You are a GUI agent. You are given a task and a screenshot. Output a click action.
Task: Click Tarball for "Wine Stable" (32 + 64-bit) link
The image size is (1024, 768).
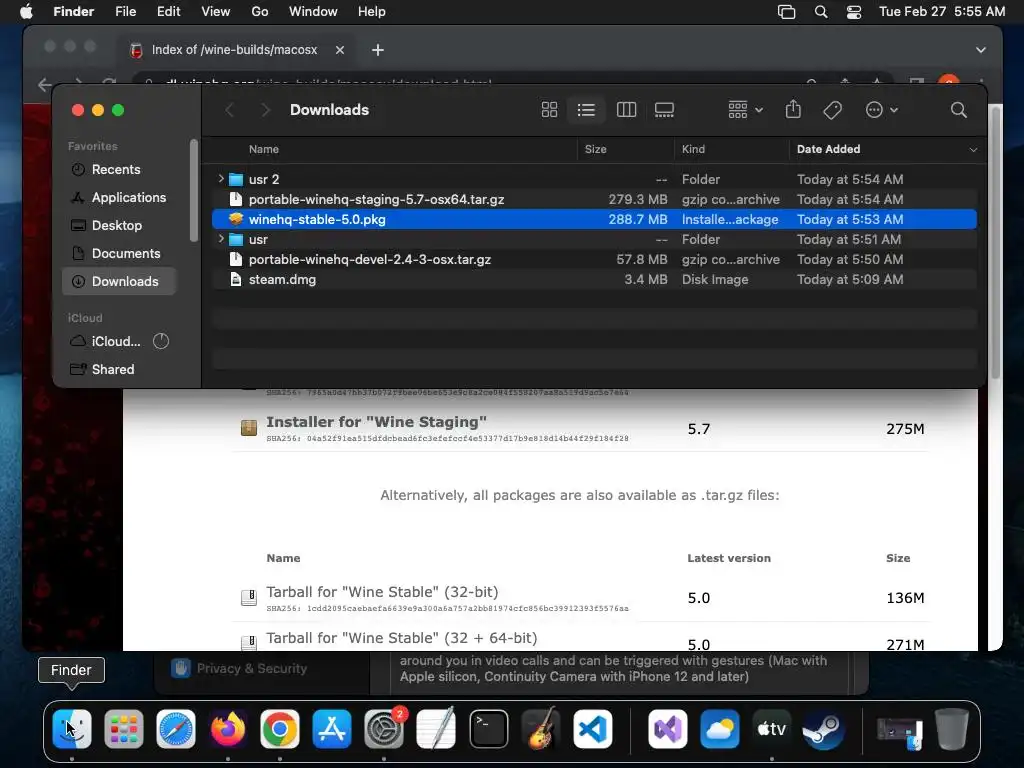tap(402, 637)
